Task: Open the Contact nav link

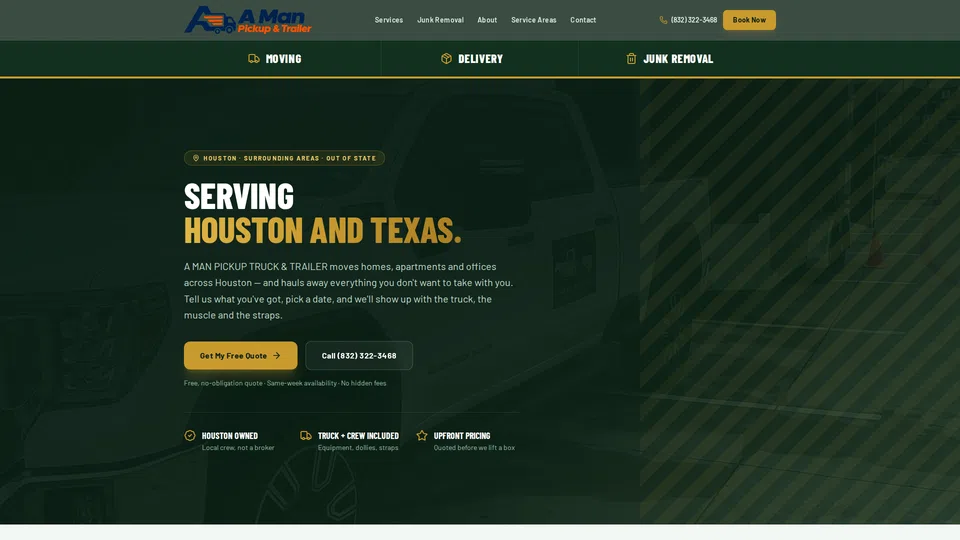Action: (x=583, y=20)
